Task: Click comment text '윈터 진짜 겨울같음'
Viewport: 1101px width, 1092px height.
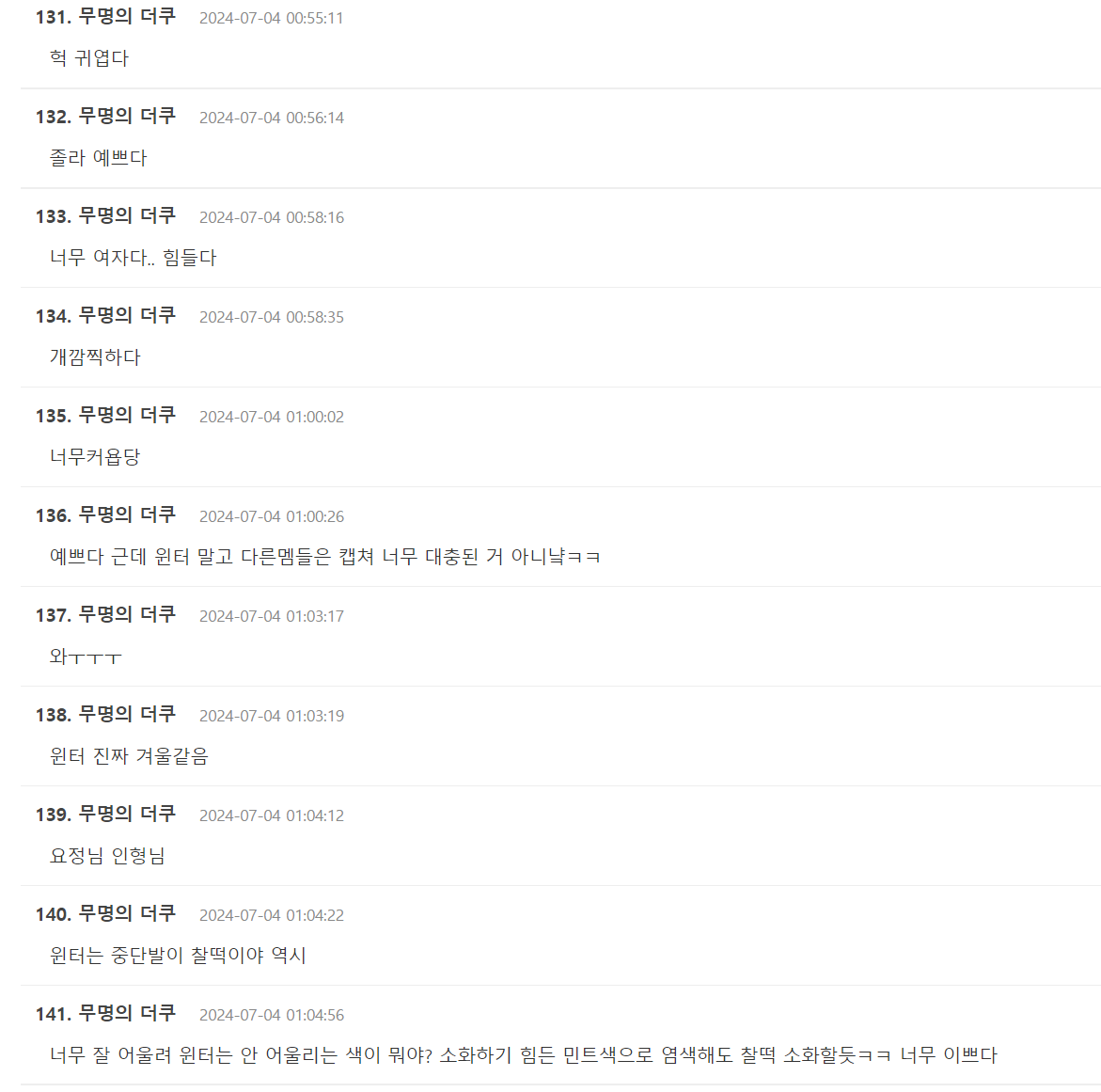Action: tap(129, 756)
